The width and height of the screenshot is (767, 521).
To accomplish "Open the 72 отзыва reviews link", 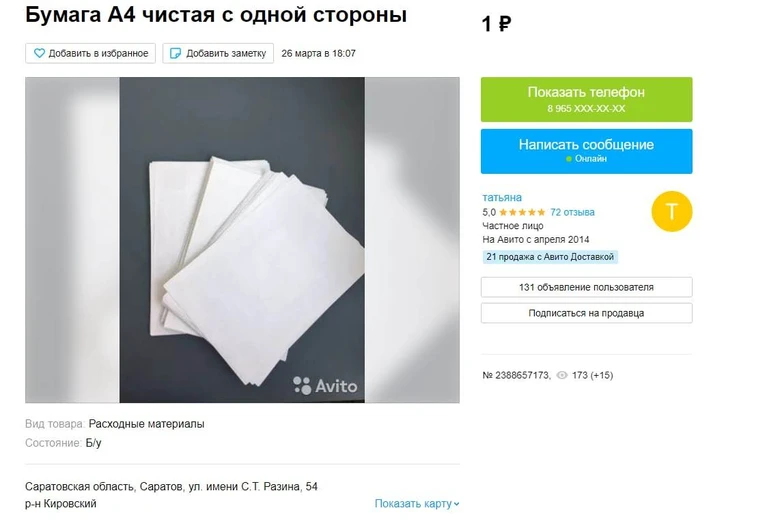I will [x=572, y=212].
